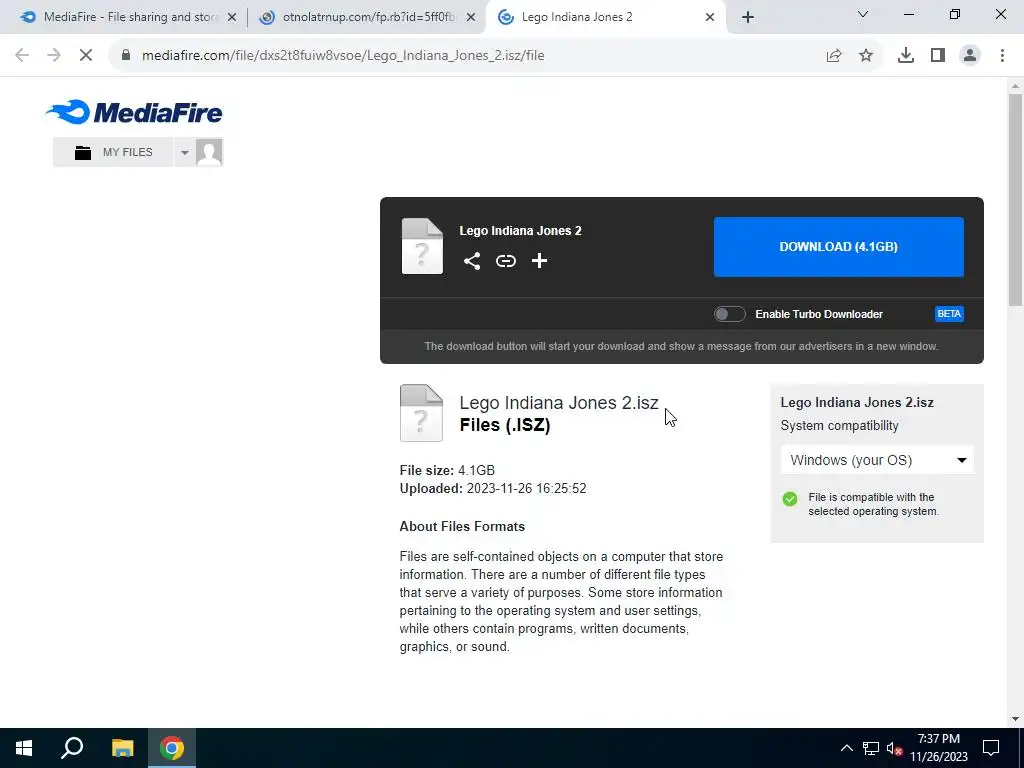Click the 'File size: 4.1GB' line

(x=447, y=470)
